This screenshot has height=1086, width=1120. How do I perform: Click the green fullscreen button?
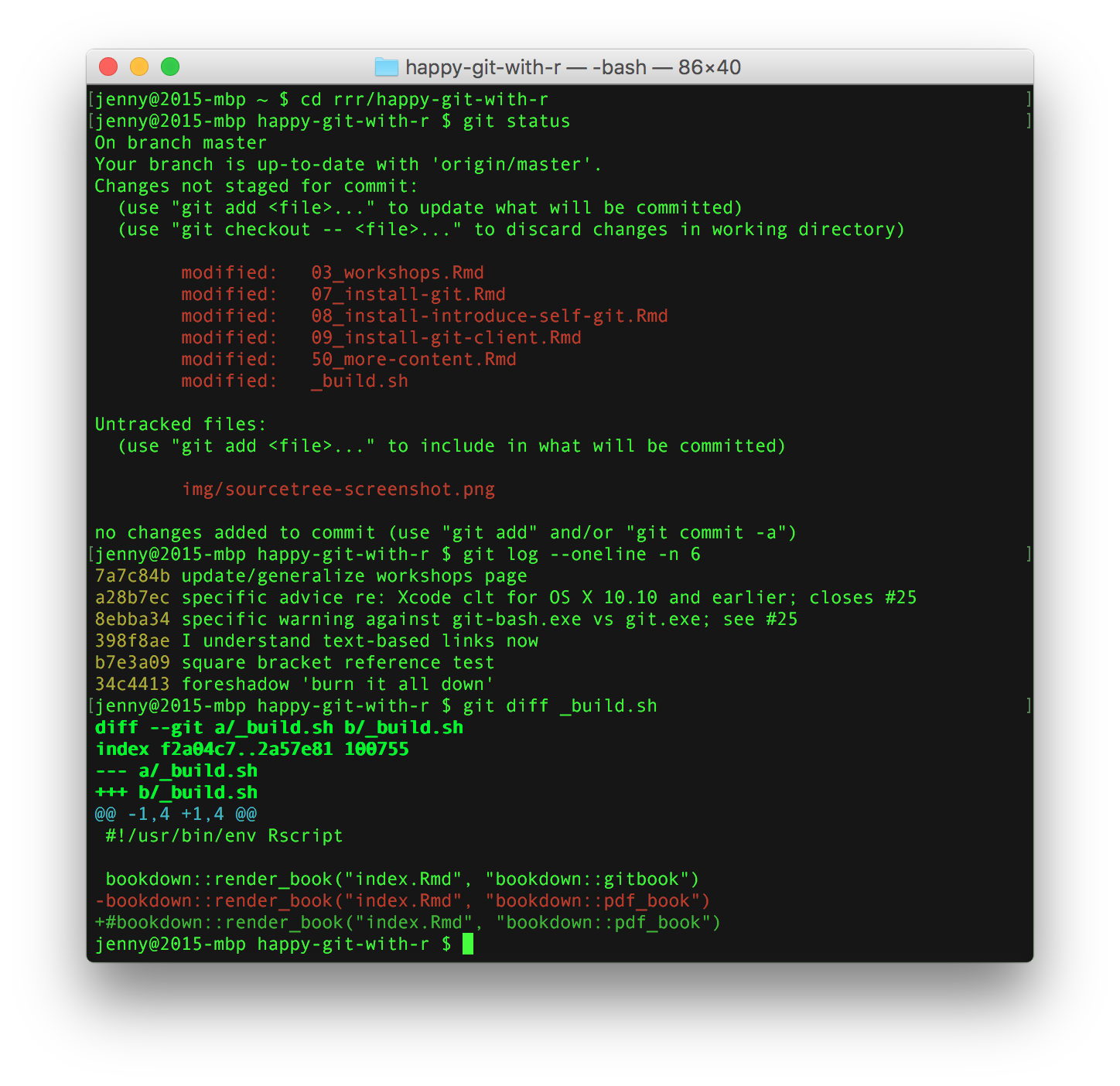coord(170,67)
